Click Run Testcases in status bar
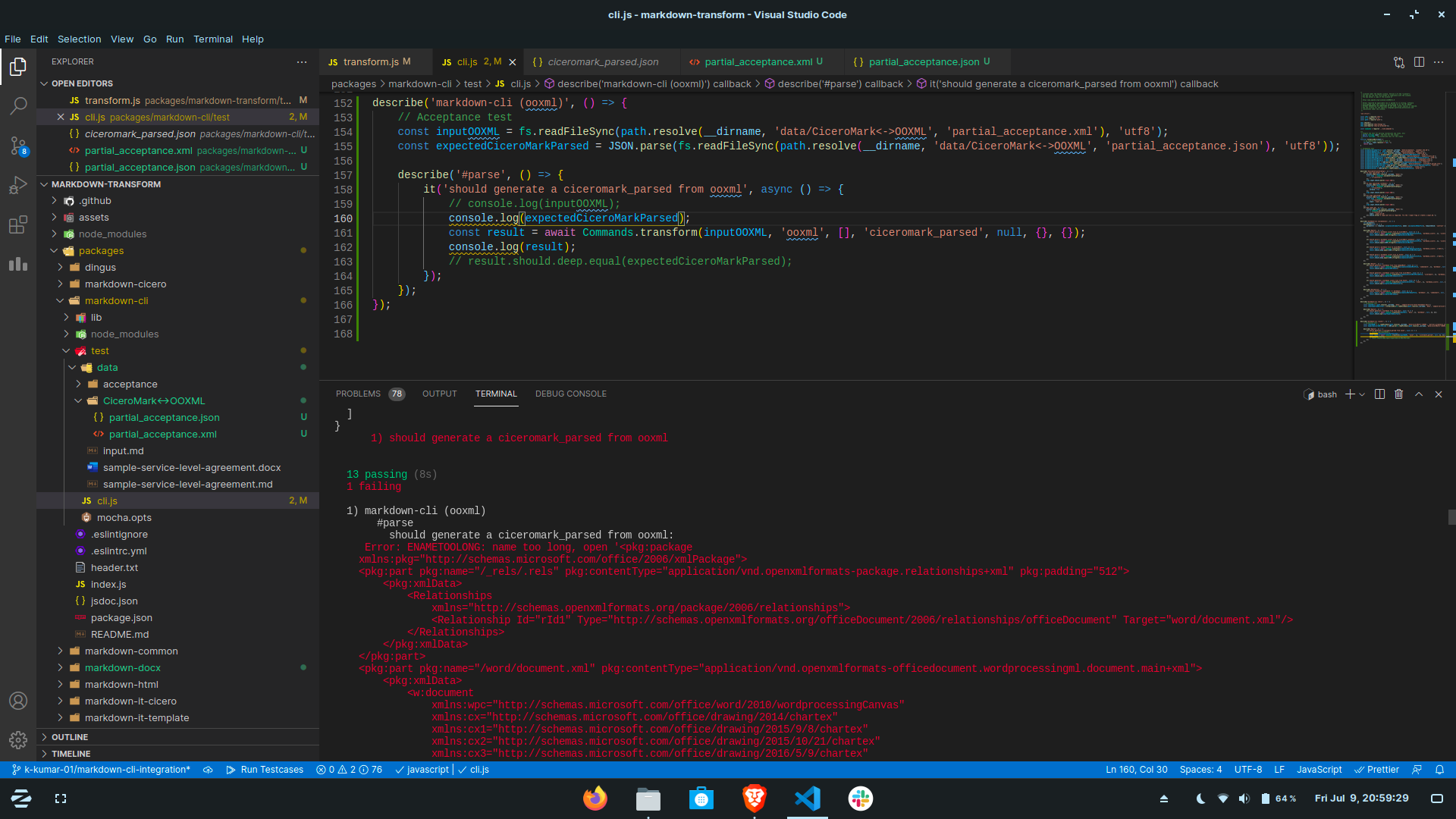 [x=264, y=770]
